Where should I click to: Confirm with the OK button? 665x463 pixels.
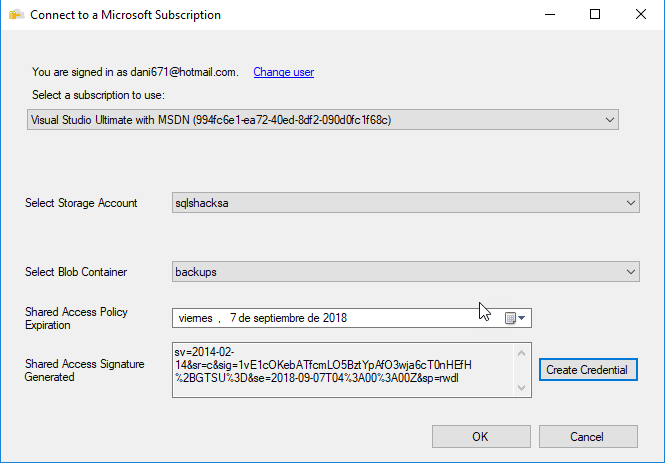(480, 437)
